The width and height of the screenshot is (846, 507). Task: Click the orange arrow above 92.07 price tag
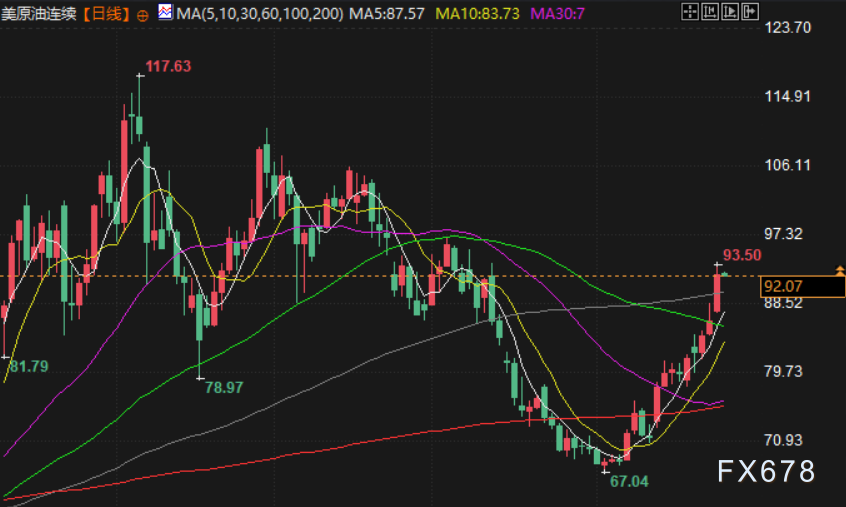tap(840, 270)
